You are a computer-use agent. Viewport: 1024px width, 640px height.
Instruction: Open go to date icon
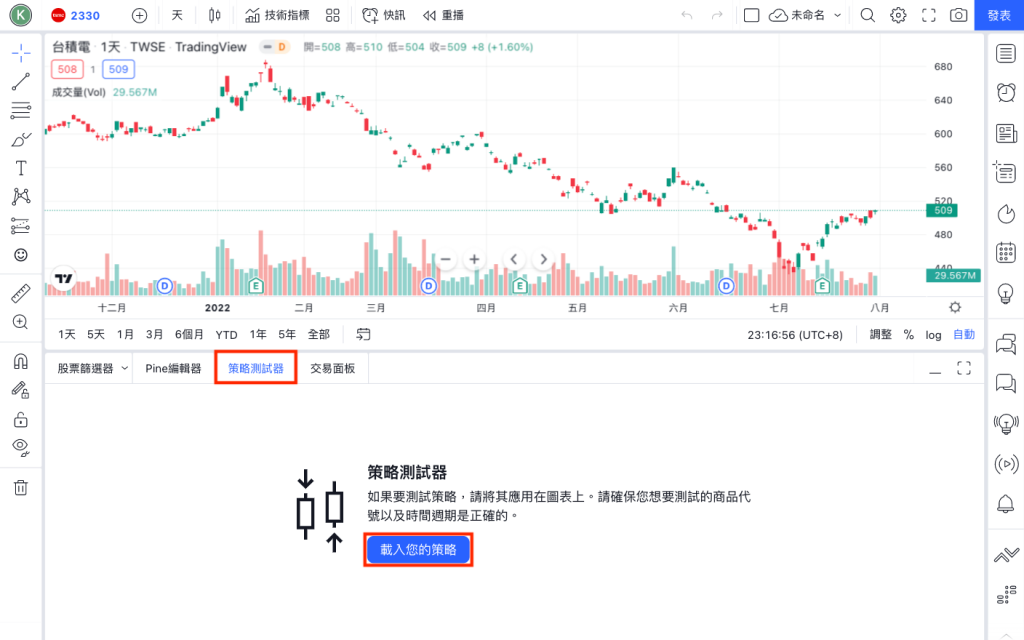point(363,334)
